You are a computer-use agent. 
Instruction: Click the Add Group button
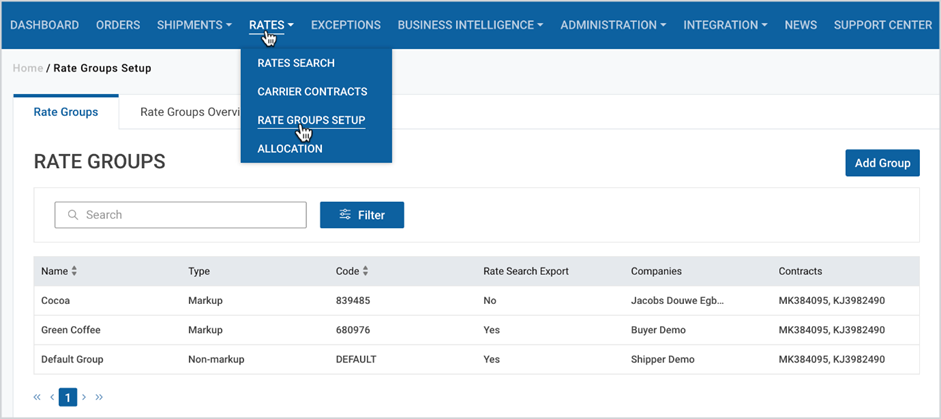pos(882,163)
